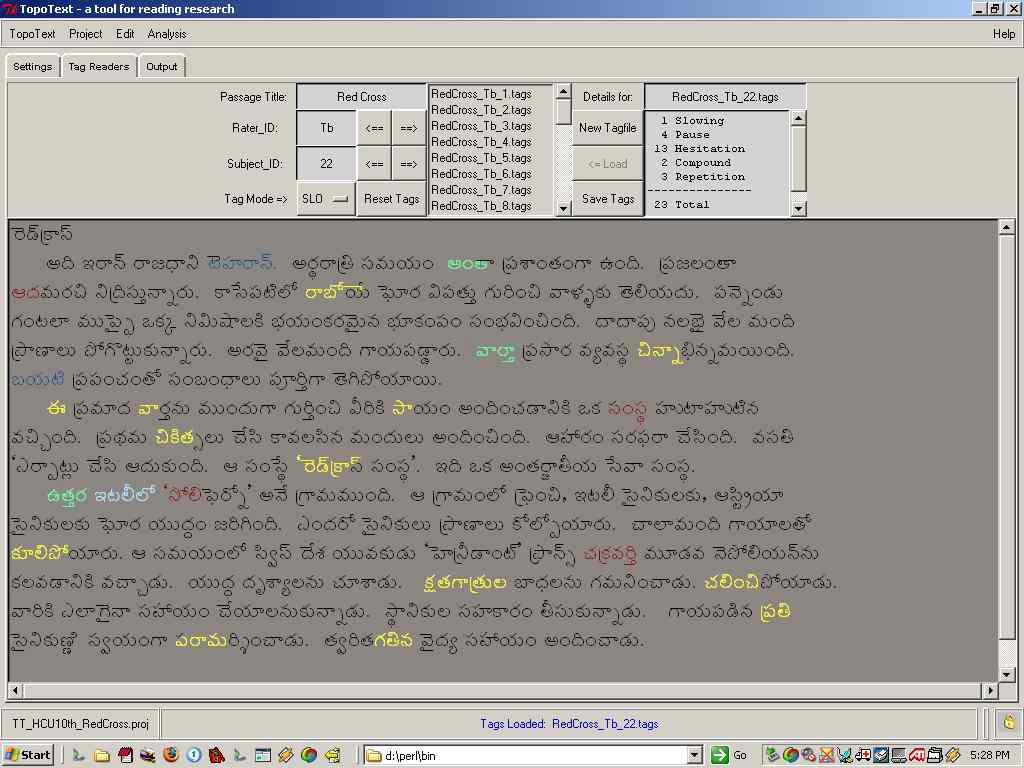The height and width of the screenshot is (768, 1024).
Task: Click the next arrow button for Subject_ID
Action: point(409,164)
